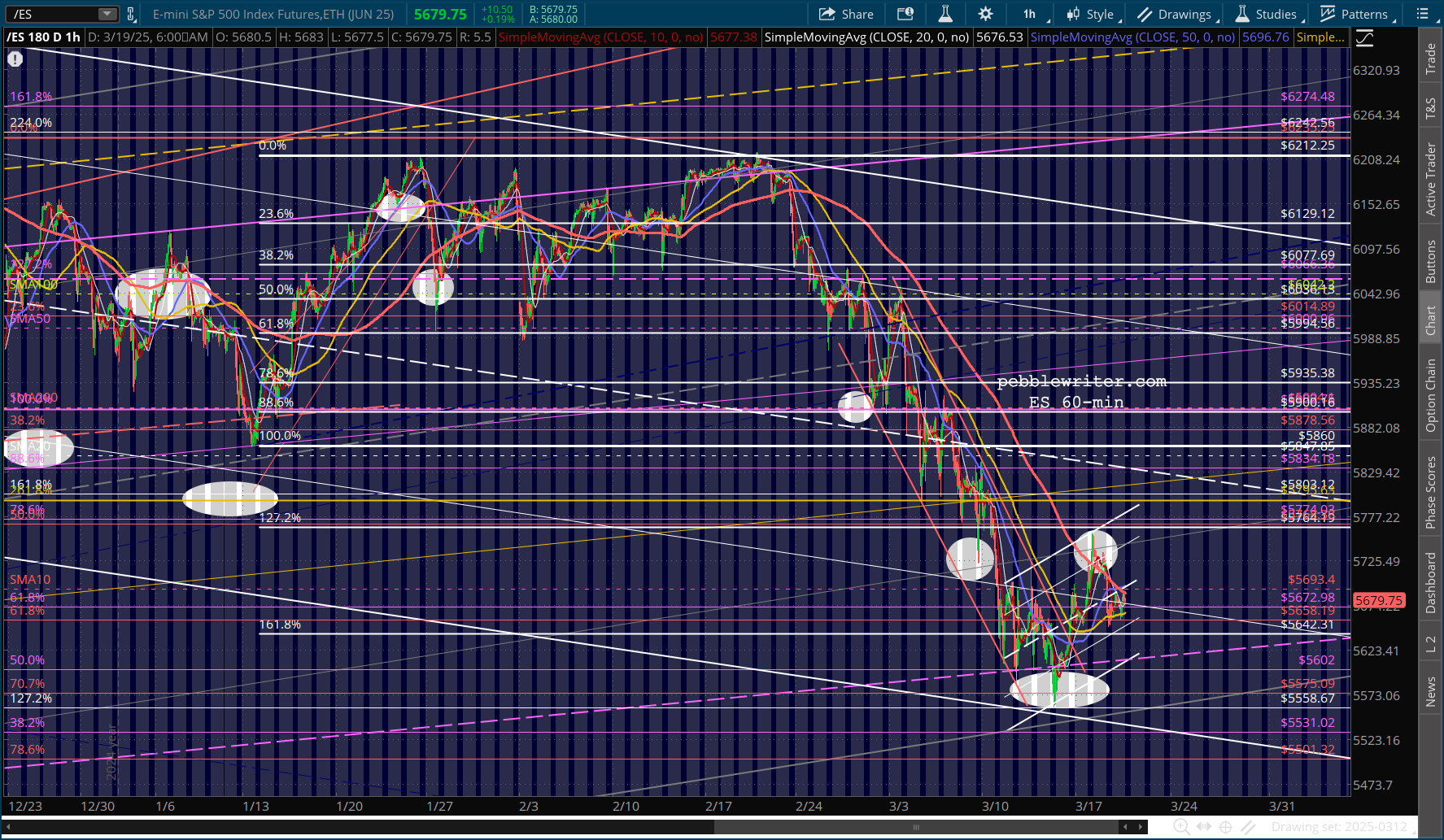
Task: Click the horizontal expand arrows icon
Action: pos(1204,827)
